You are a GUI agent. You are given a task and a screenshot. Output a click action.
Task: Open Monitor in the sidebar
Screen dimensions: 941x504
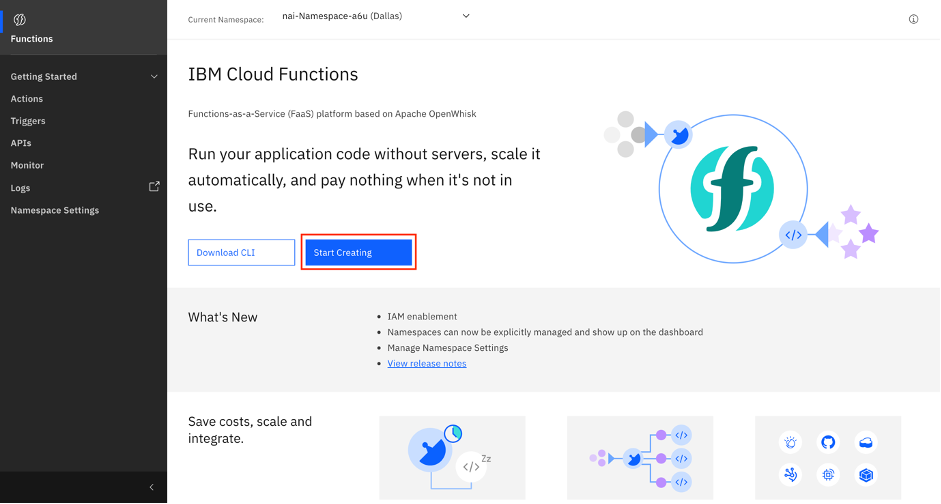pos(27,166)
